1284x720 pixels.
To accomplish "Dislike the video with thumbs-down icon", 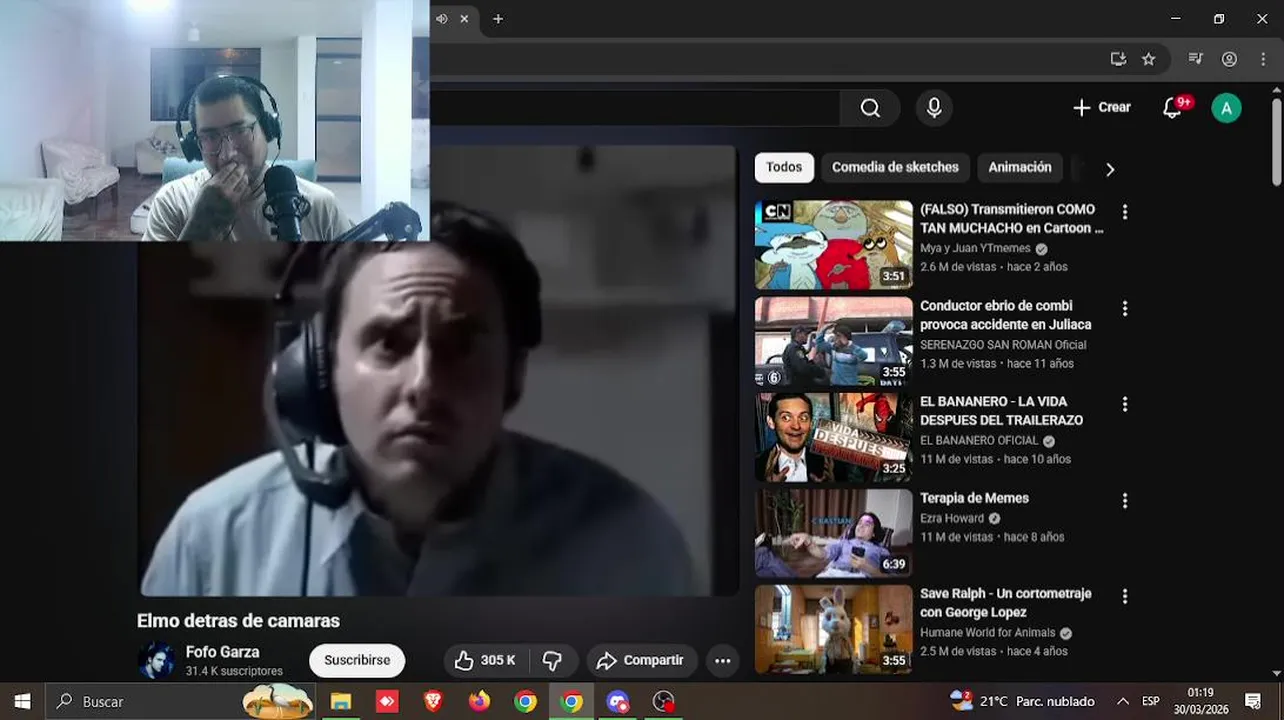I will pyautogui.click(x=552, y=660).
